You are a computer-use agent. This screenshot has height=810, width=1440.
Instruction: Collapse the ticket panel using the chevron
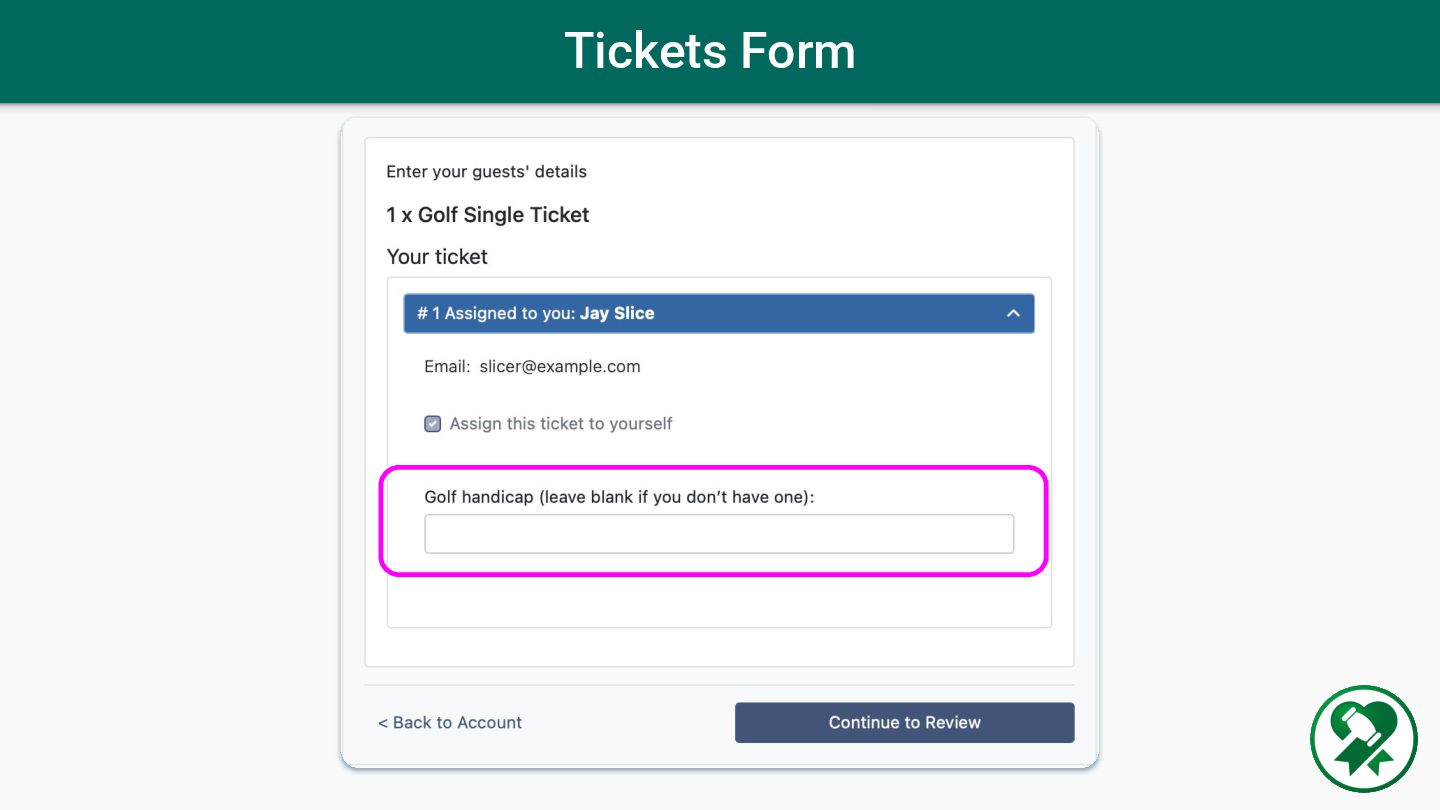click(x=1013, y=313)
